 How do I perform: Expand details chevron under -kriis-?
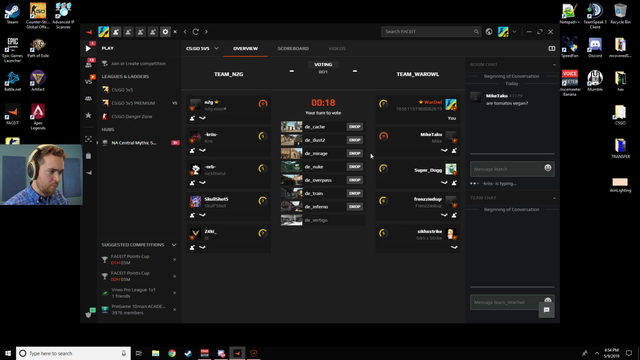(x=202, y=151)
